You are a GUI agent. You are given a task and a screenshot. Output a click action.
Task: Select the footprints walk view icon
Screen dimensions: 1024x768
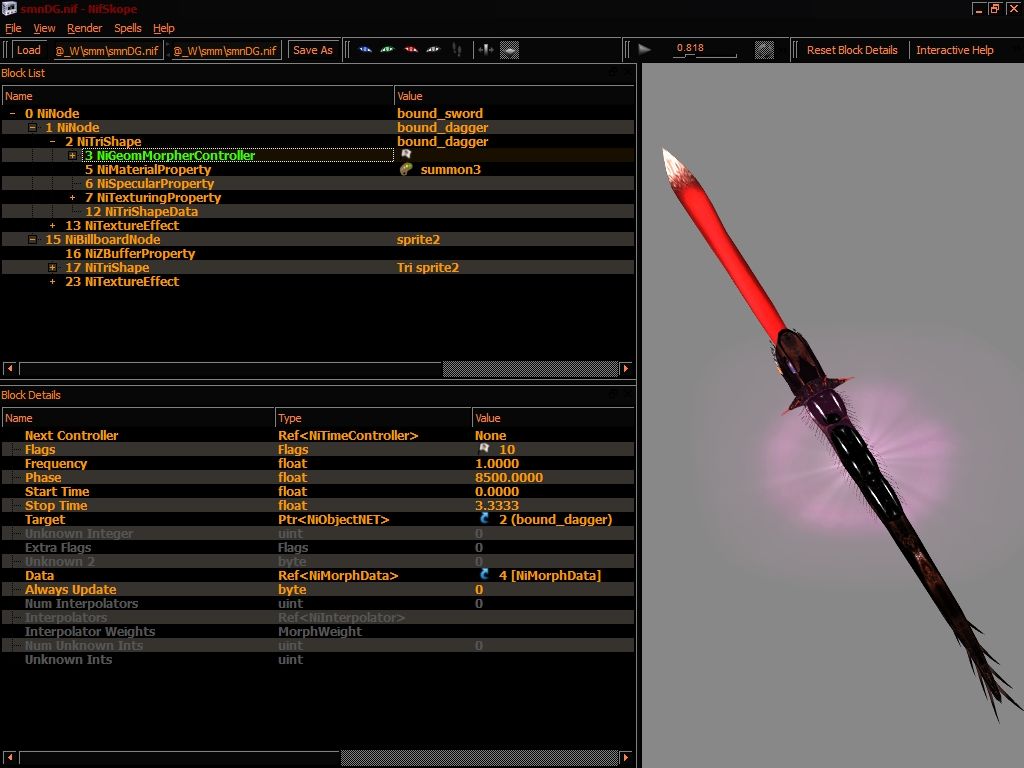coord(457,50)
